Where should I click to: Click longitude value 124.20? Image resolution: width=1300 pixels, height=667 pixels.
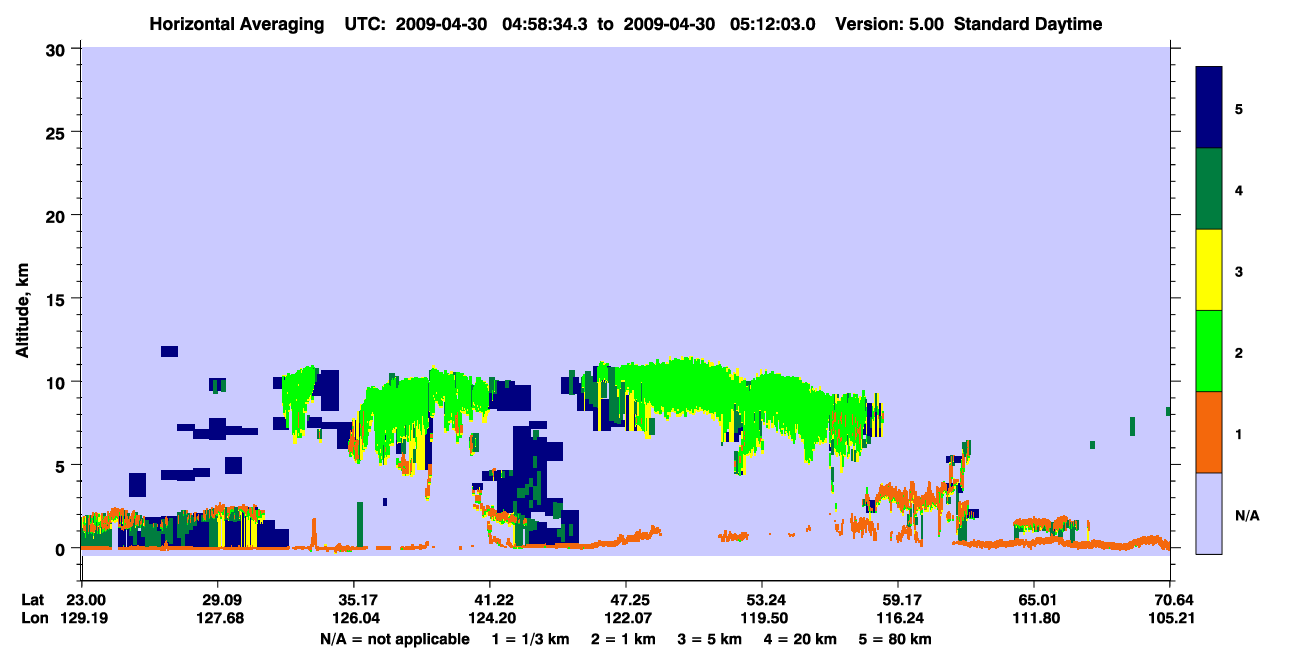pos(490,618)
